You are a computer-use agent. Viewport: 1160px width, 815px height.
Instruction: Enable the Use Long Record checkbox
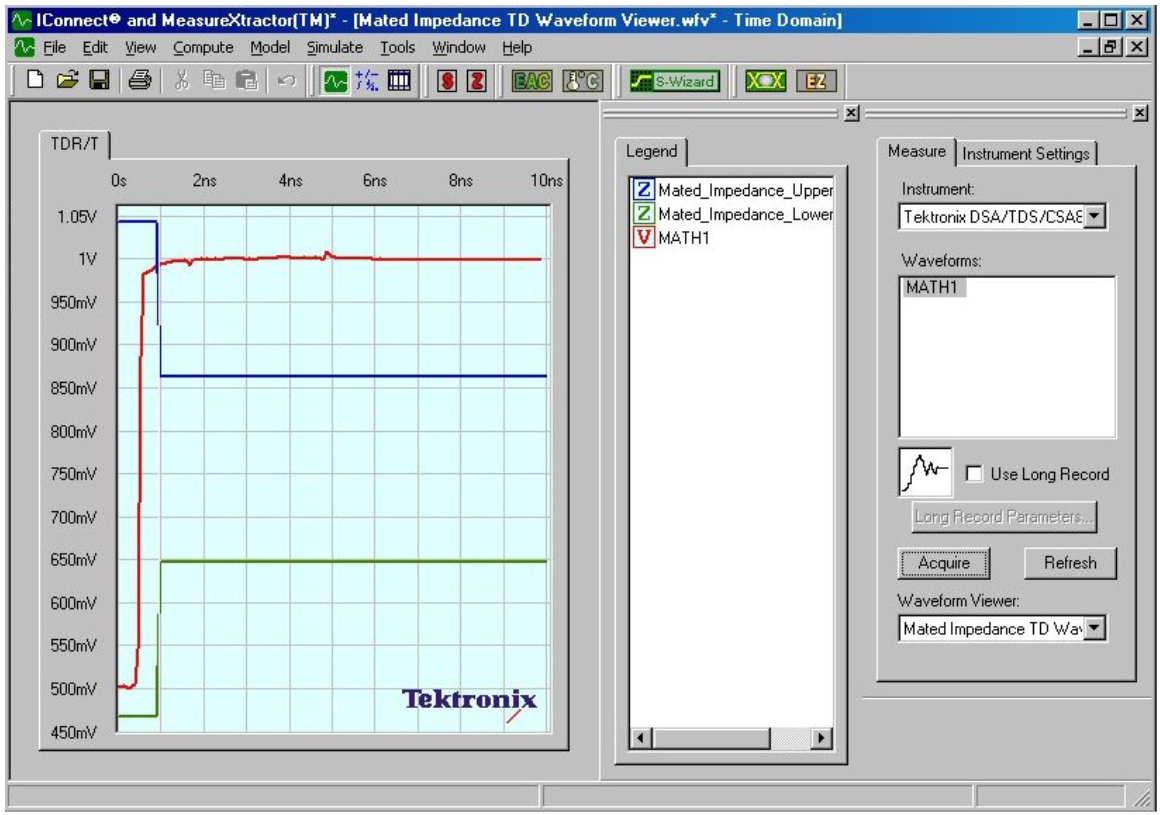[x=974, y=474]
